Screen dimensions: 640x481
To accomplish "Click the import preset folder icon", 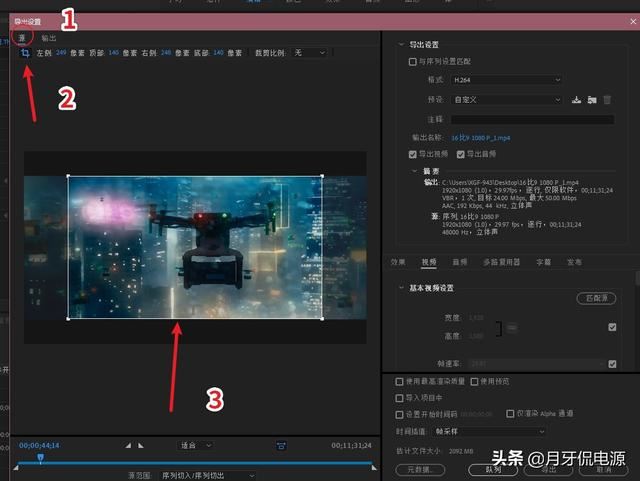I will tap(592, 100).
